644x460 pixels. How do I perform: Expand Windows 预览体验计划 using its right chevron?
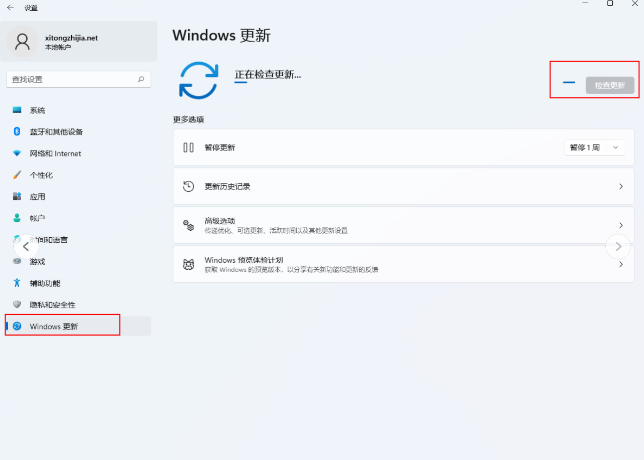coord(621,264)
